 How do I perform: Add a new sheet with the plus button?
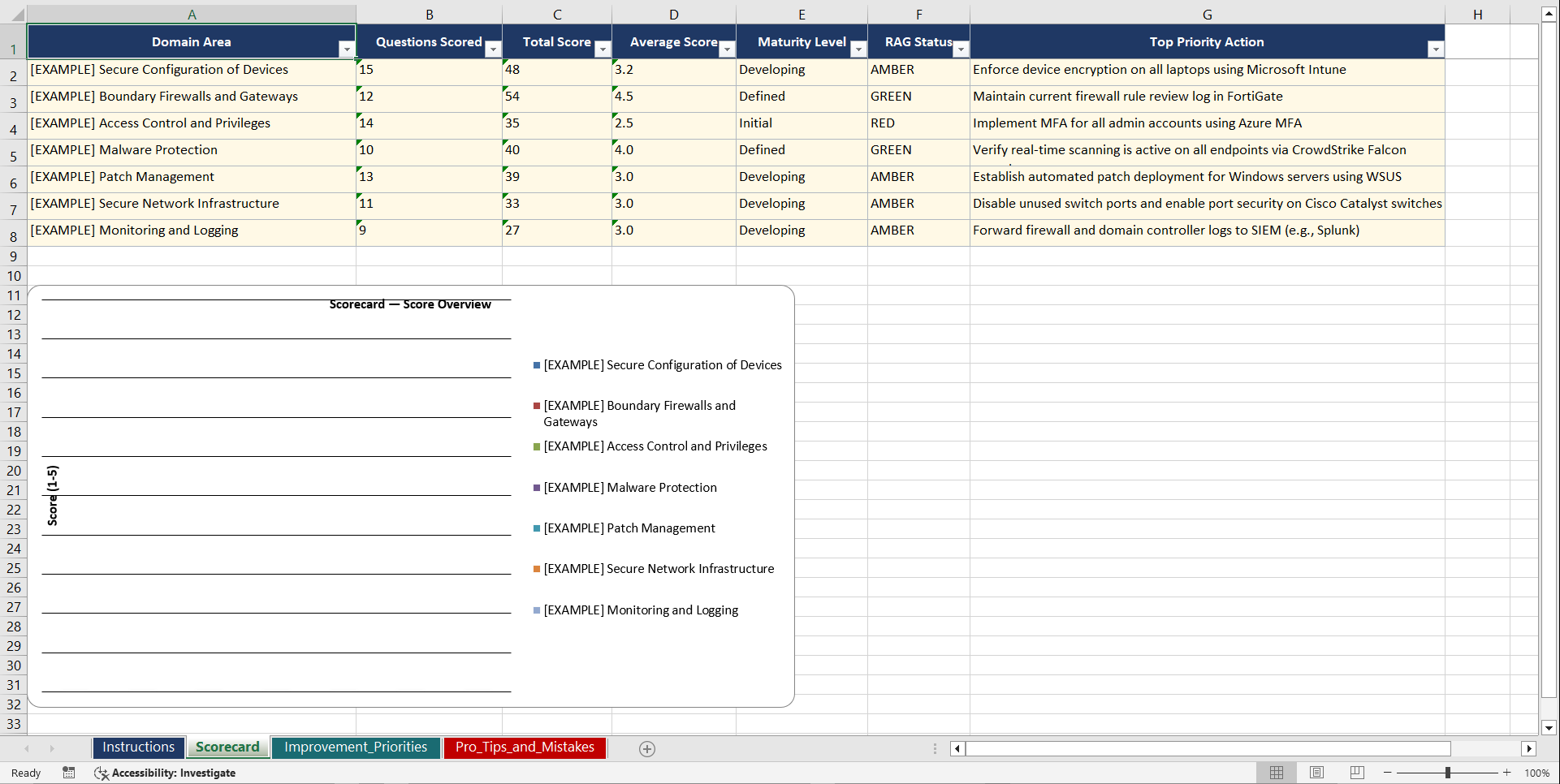pos(647,748)
